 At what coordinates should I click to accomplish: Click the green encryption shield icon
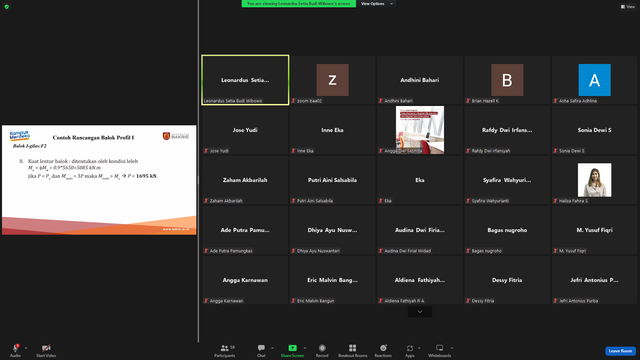tap(7, 7)
